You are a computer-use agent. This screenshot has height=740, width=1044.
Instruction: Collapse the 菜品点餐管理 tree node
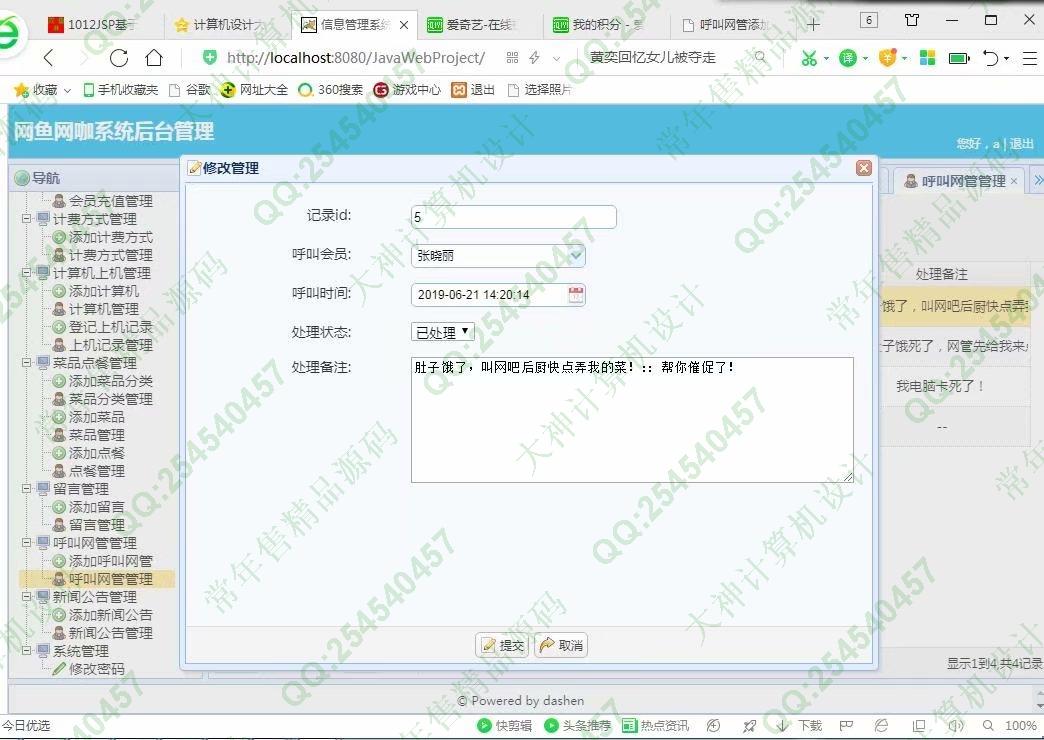click(x=26, y=362)
